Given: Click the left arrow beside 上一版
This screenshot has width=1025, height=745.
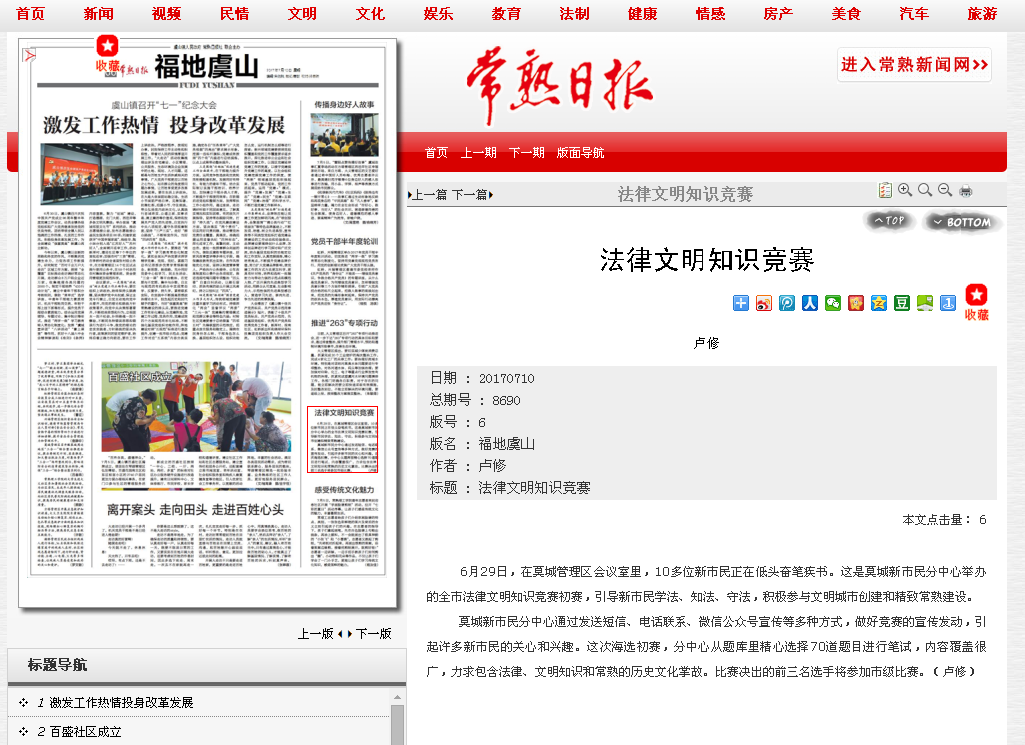Looking at the screenshot, I should (340, 634).
